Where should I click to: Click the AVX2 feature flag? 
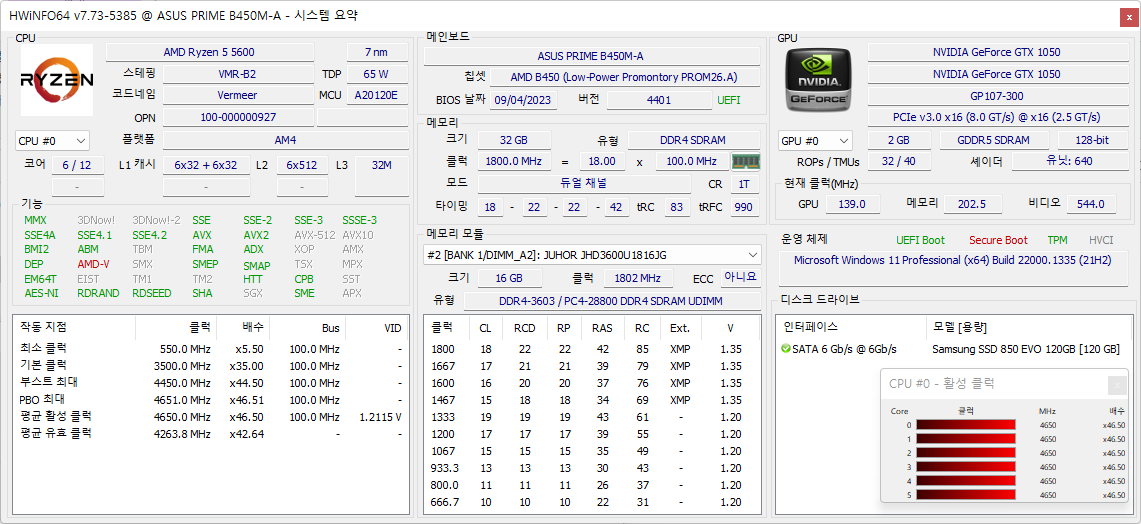click(x=256, y=235)
